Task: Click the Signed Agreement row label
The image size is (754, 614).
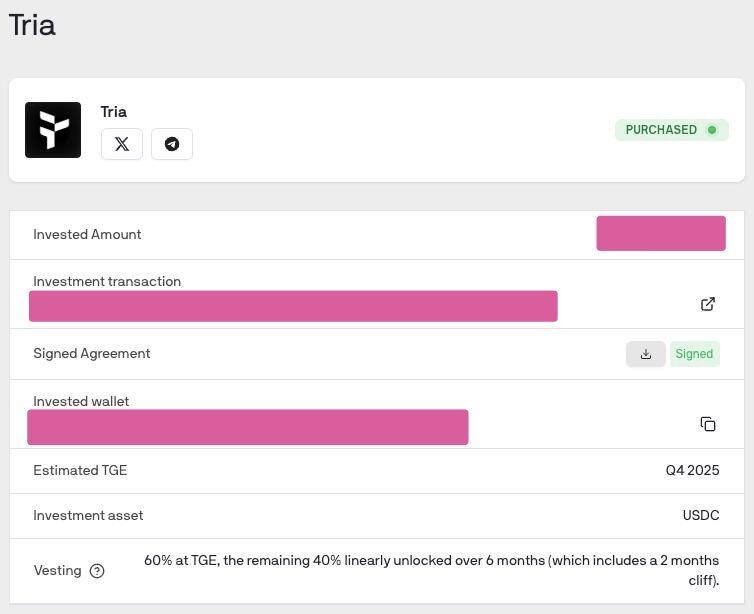Action: pyautogui.click(x=92, y=353)
